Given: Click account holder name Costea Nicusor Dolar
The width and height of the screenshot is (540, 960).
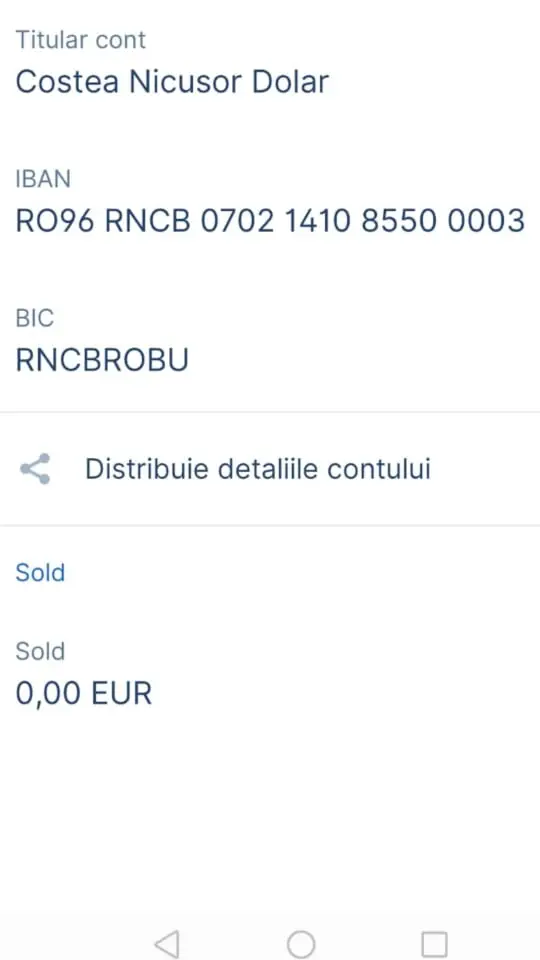Looking at the screenshot, I should (172, 82).
